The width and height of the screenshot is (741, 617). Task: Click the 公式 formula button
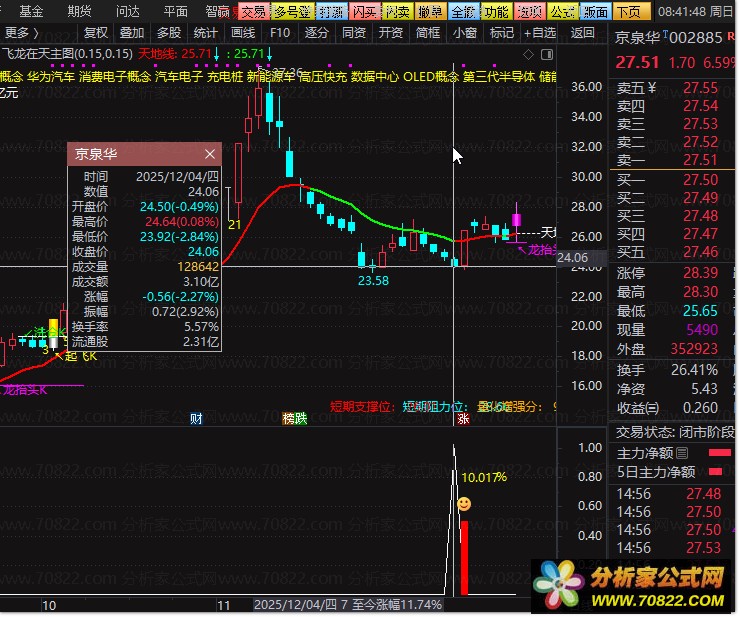point(562,11)
